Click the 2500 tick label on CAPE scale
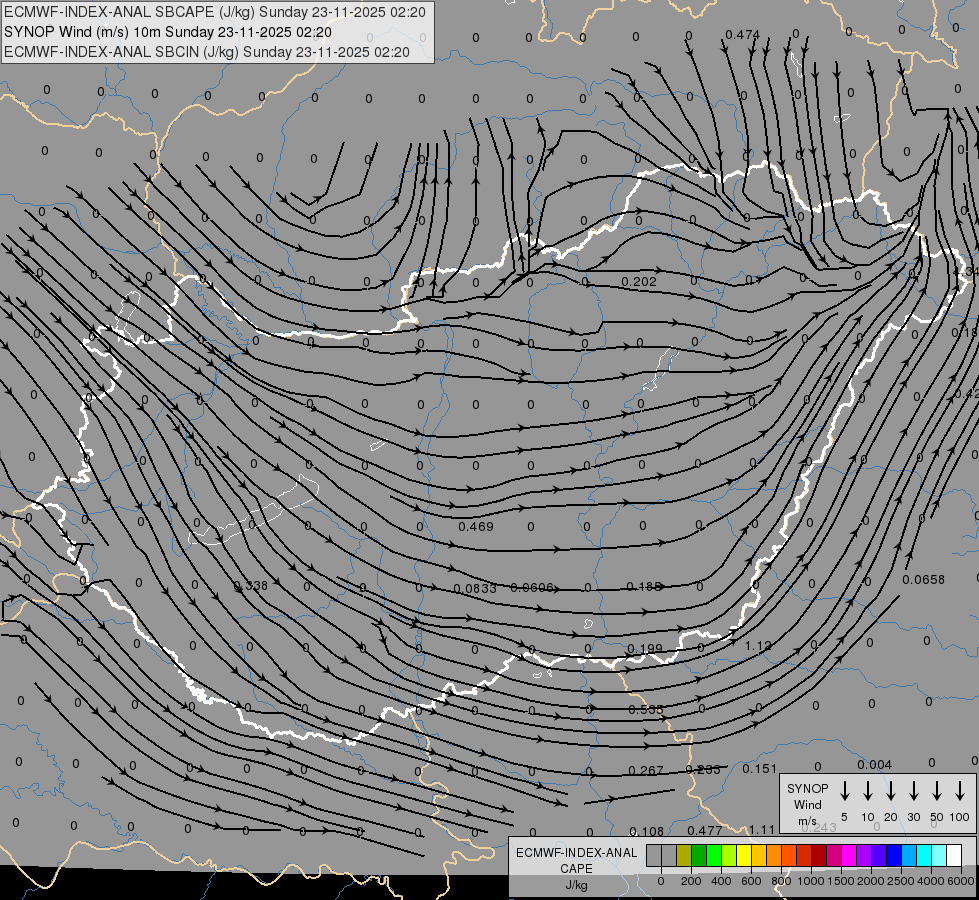The width and height of the screenshot is (979, 900). click(x=900, y=881)
